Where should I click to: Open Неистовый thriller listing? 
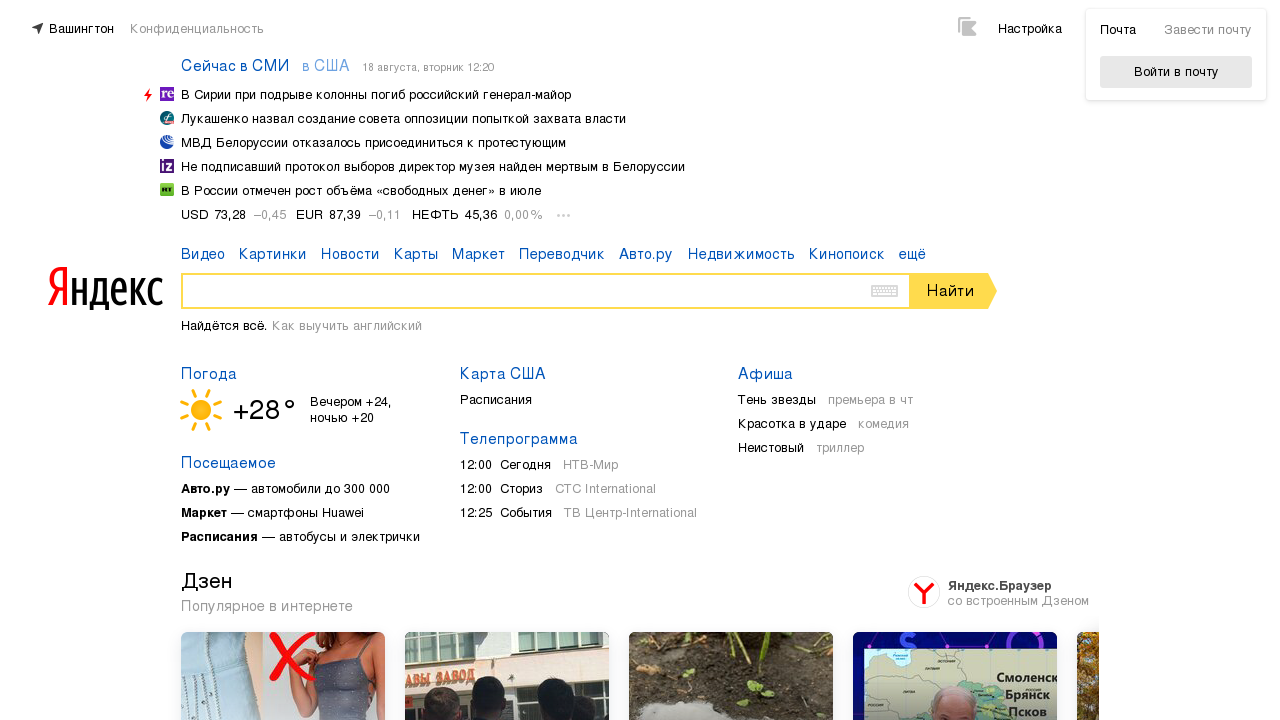click(x=771, y=448)
